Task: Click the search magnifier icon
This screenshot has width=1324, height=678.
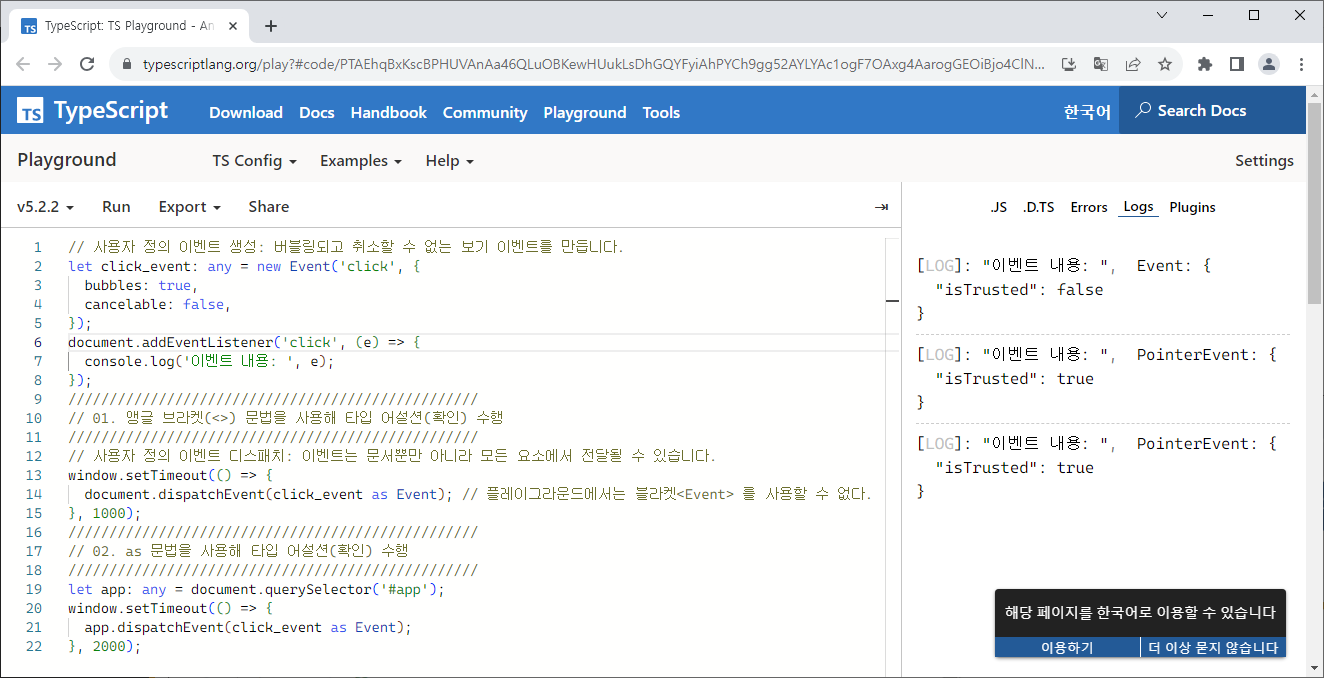Action: point(1143,111)
